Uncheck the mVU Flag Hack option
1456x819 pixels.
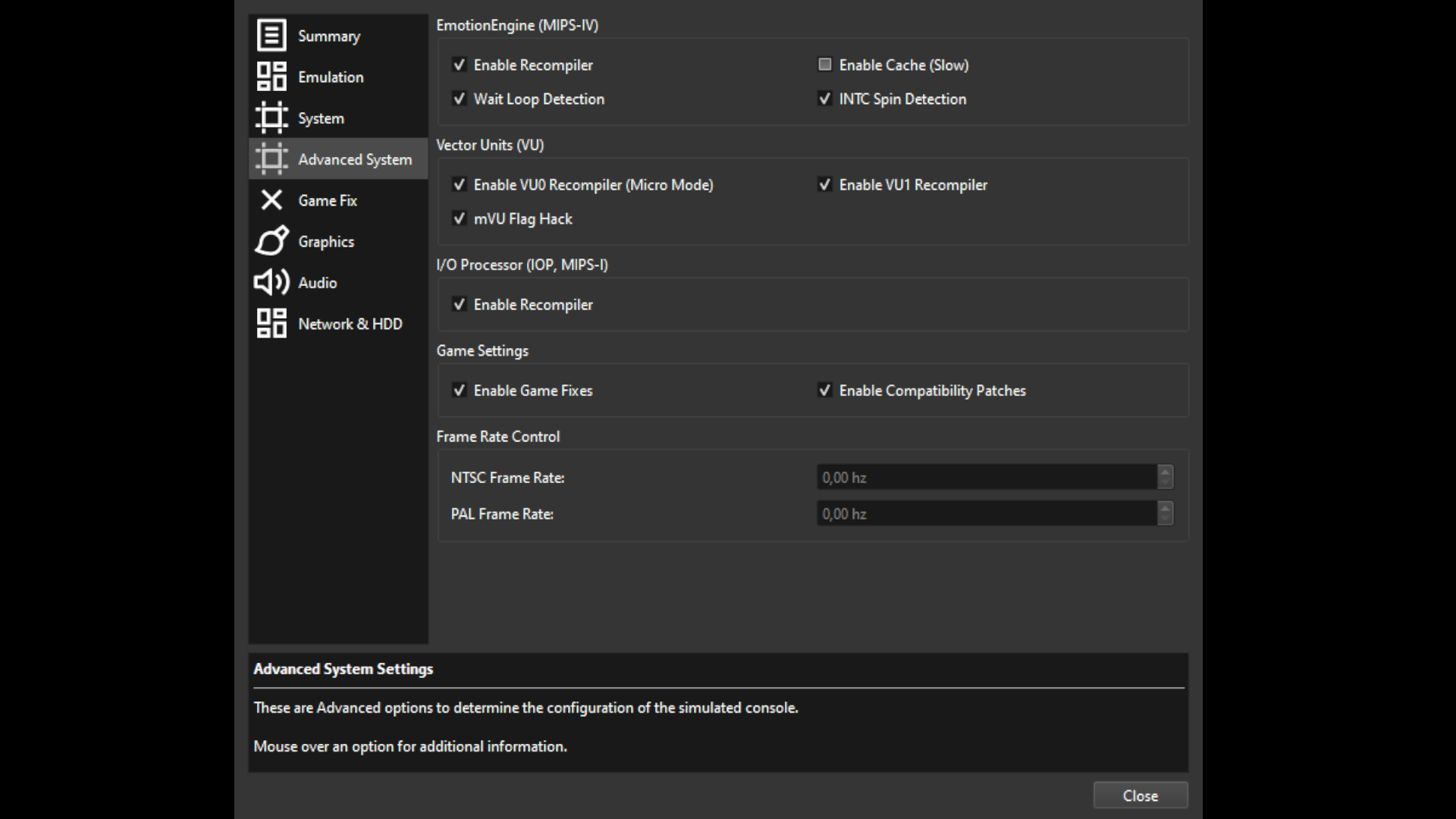click(x=459, y=218)
